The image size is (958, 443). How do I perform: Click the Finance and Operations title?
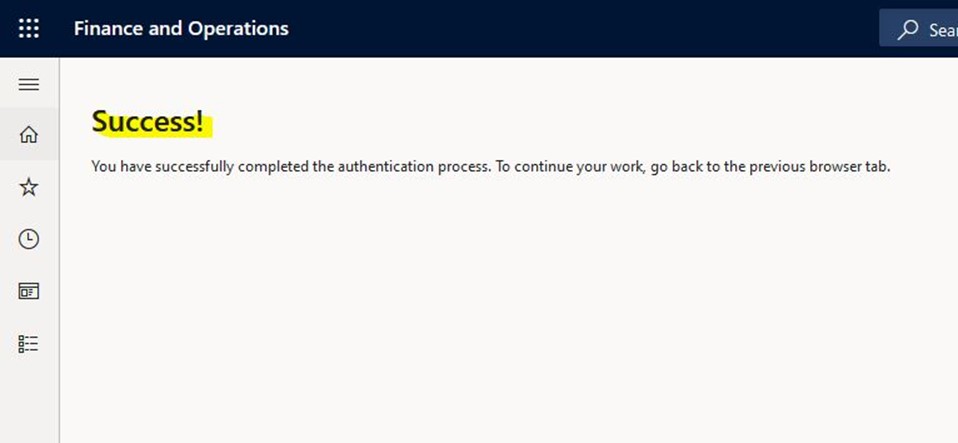181,28
